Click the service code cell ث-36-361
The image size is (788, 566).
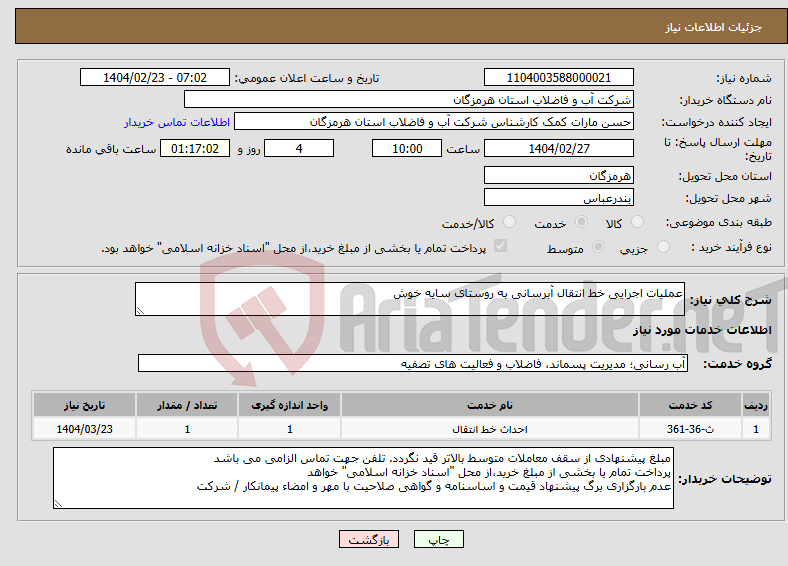point(691,429)
